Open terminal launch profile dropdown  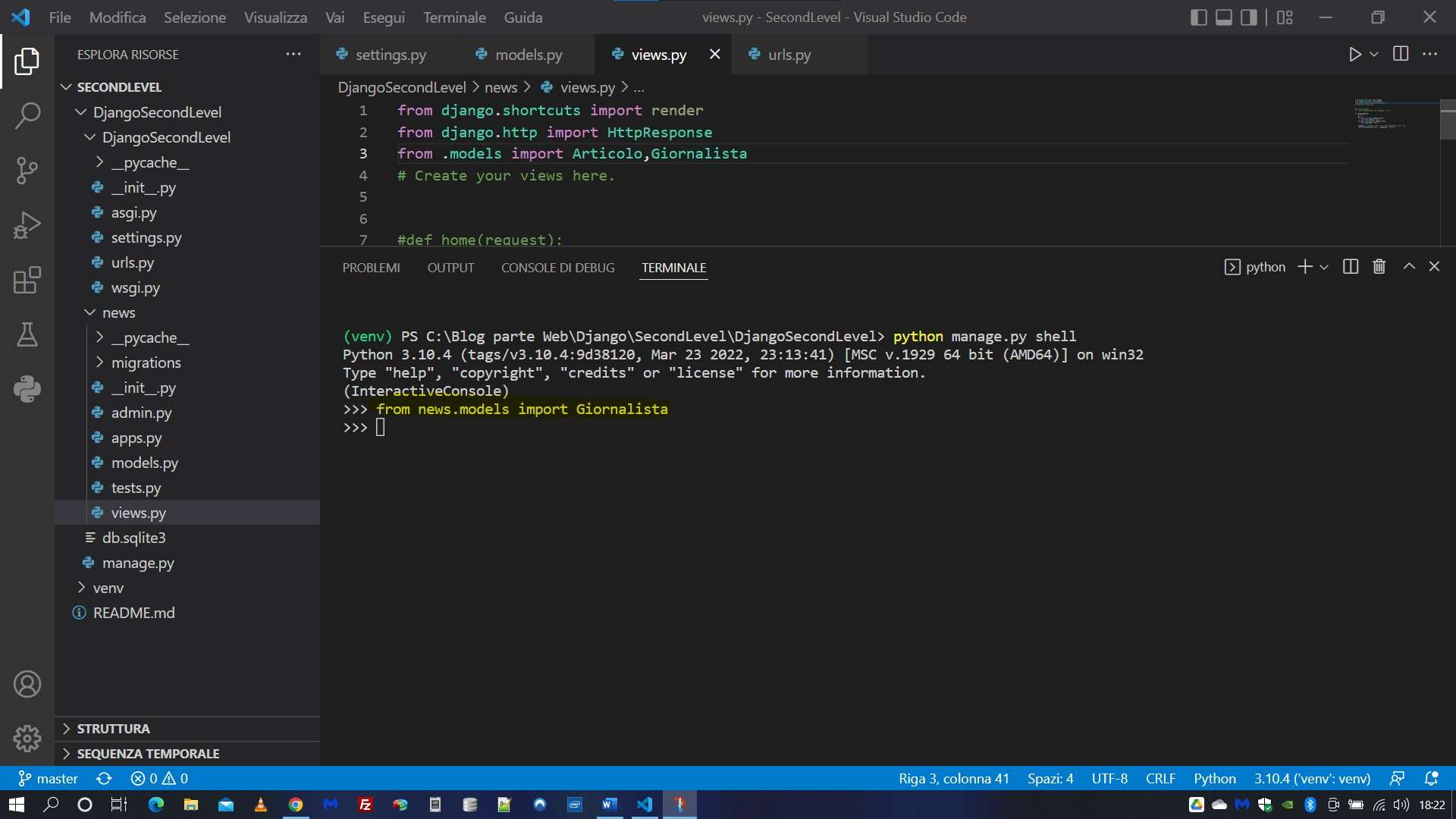point(1324,267)
